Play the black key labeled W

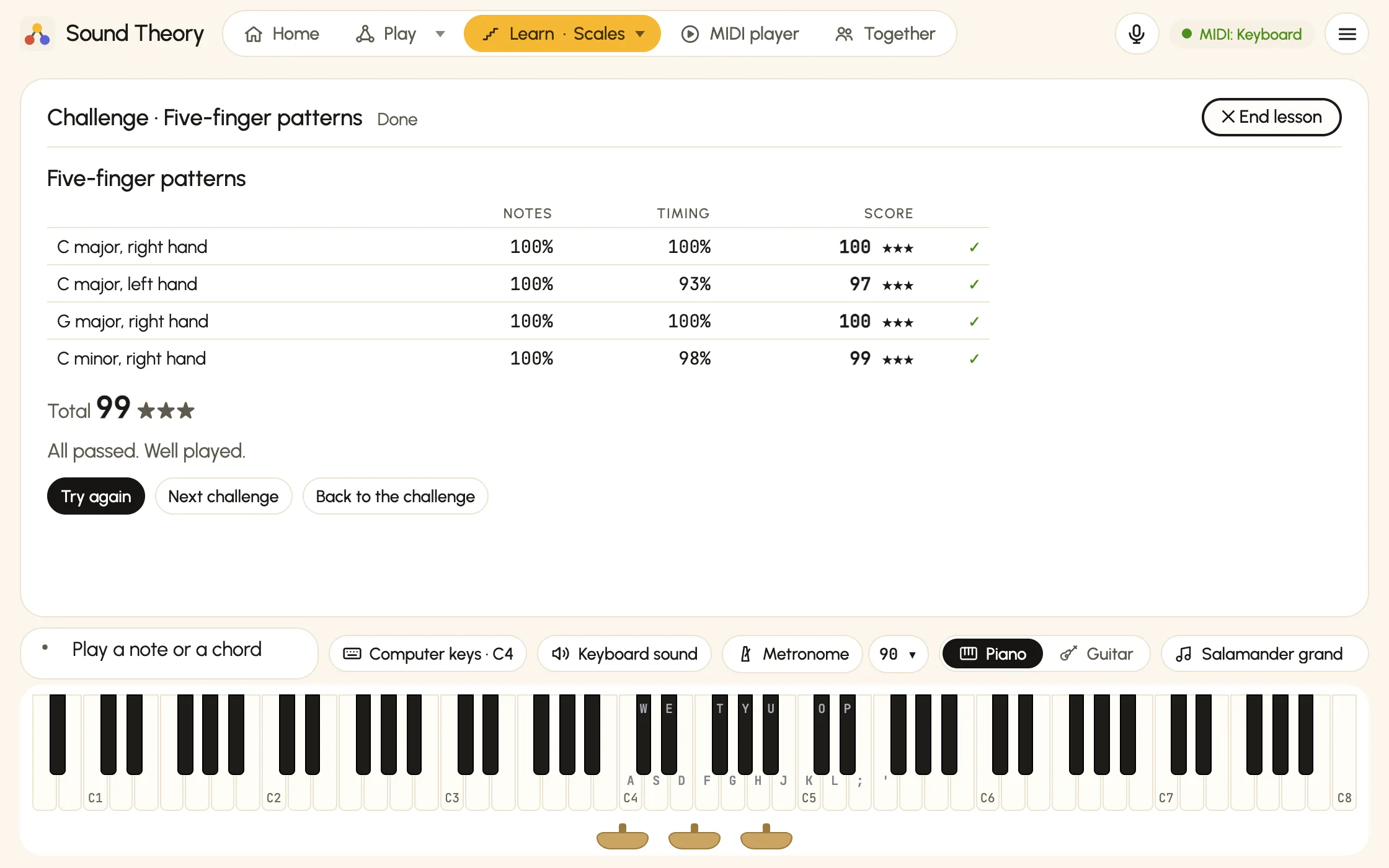(x=644, y=735)
